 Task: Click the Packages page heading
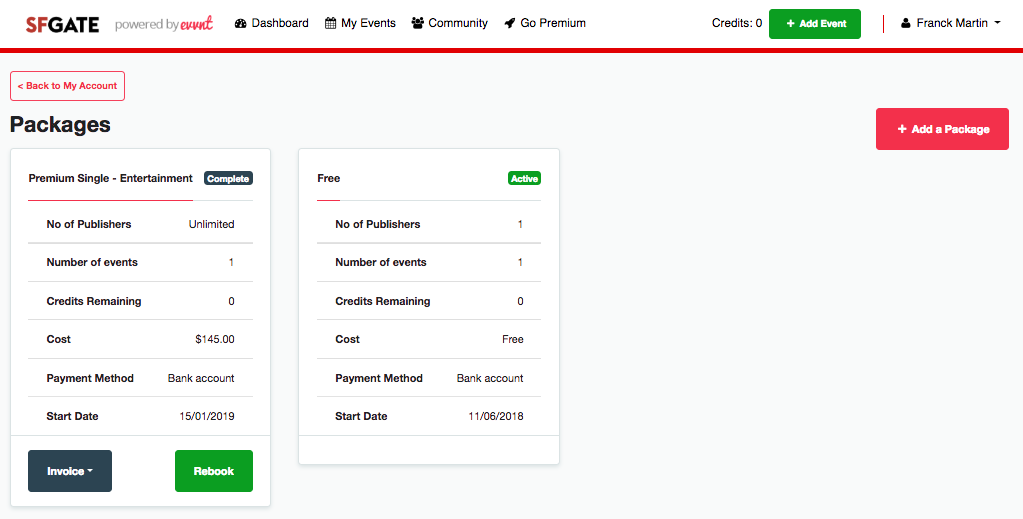60,124
